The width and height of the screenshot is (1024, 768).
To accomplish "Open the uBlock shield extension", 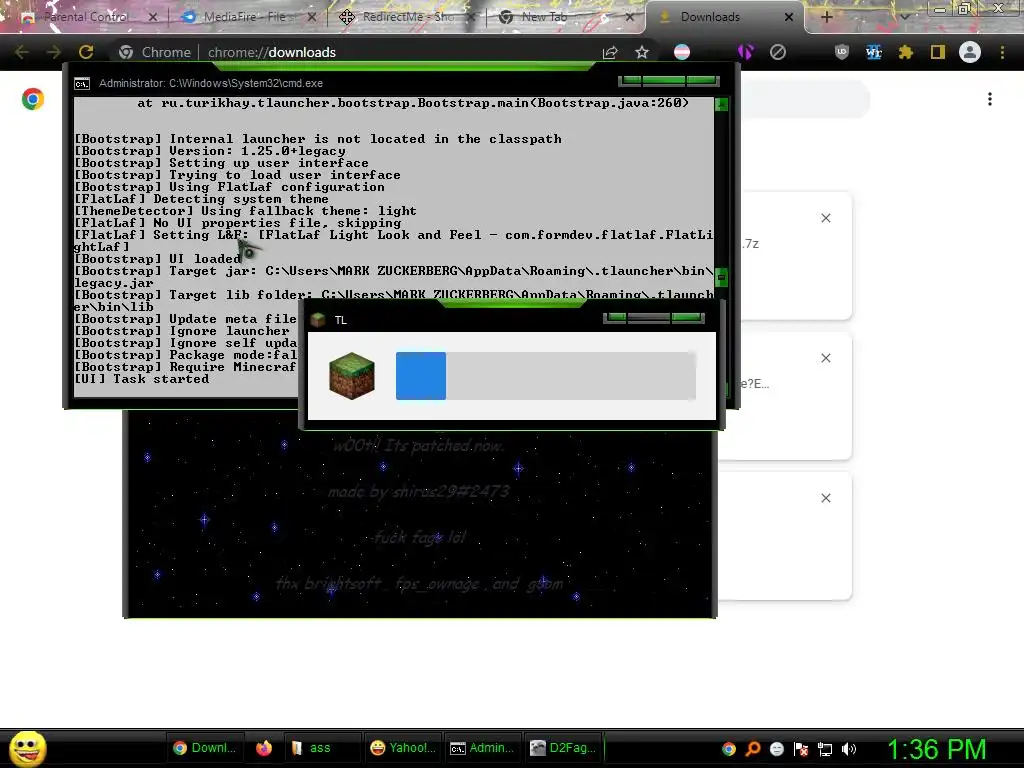I will pyautogui.click(x=842, y=52).
